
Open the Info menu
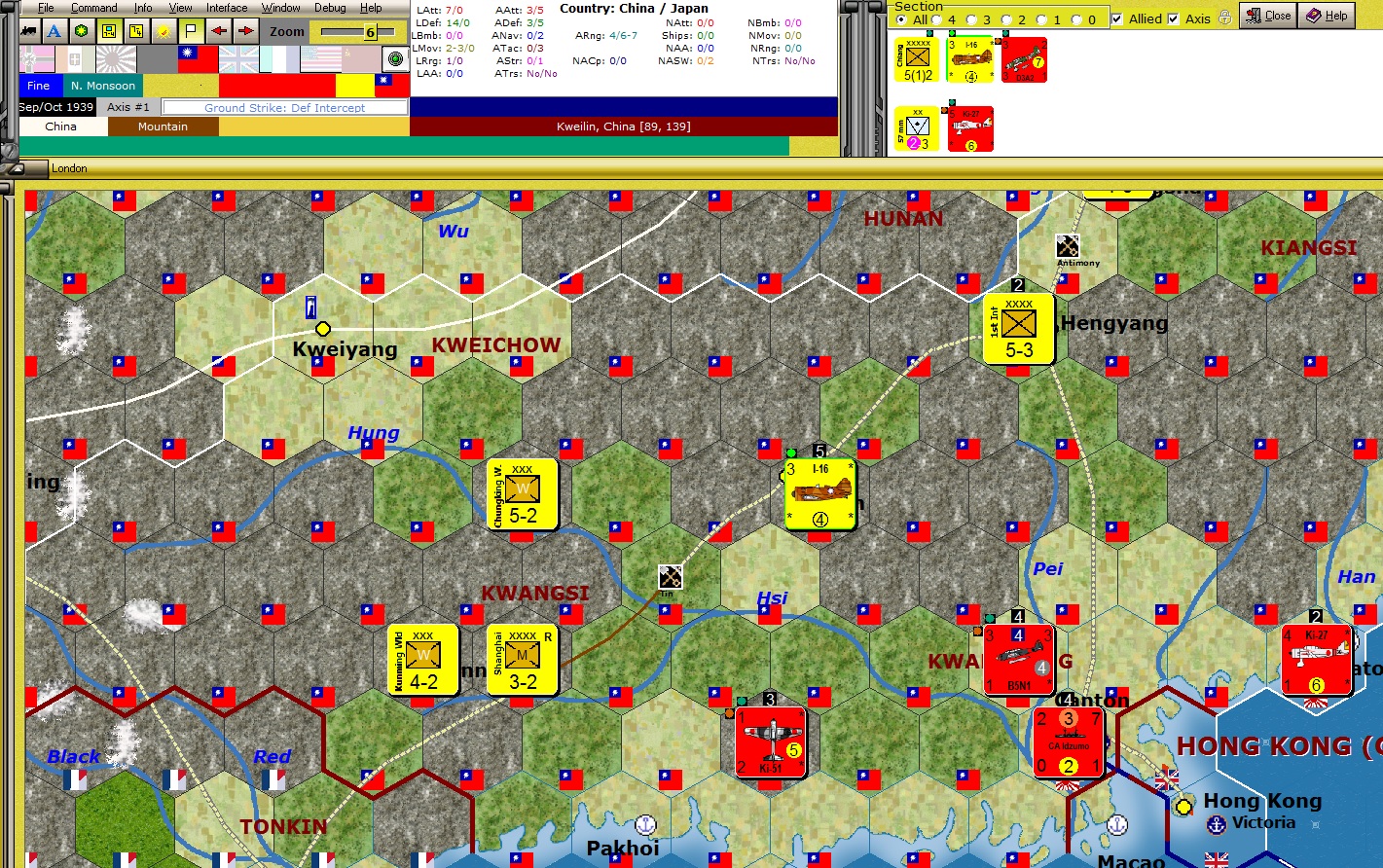(x=143, y=8)
